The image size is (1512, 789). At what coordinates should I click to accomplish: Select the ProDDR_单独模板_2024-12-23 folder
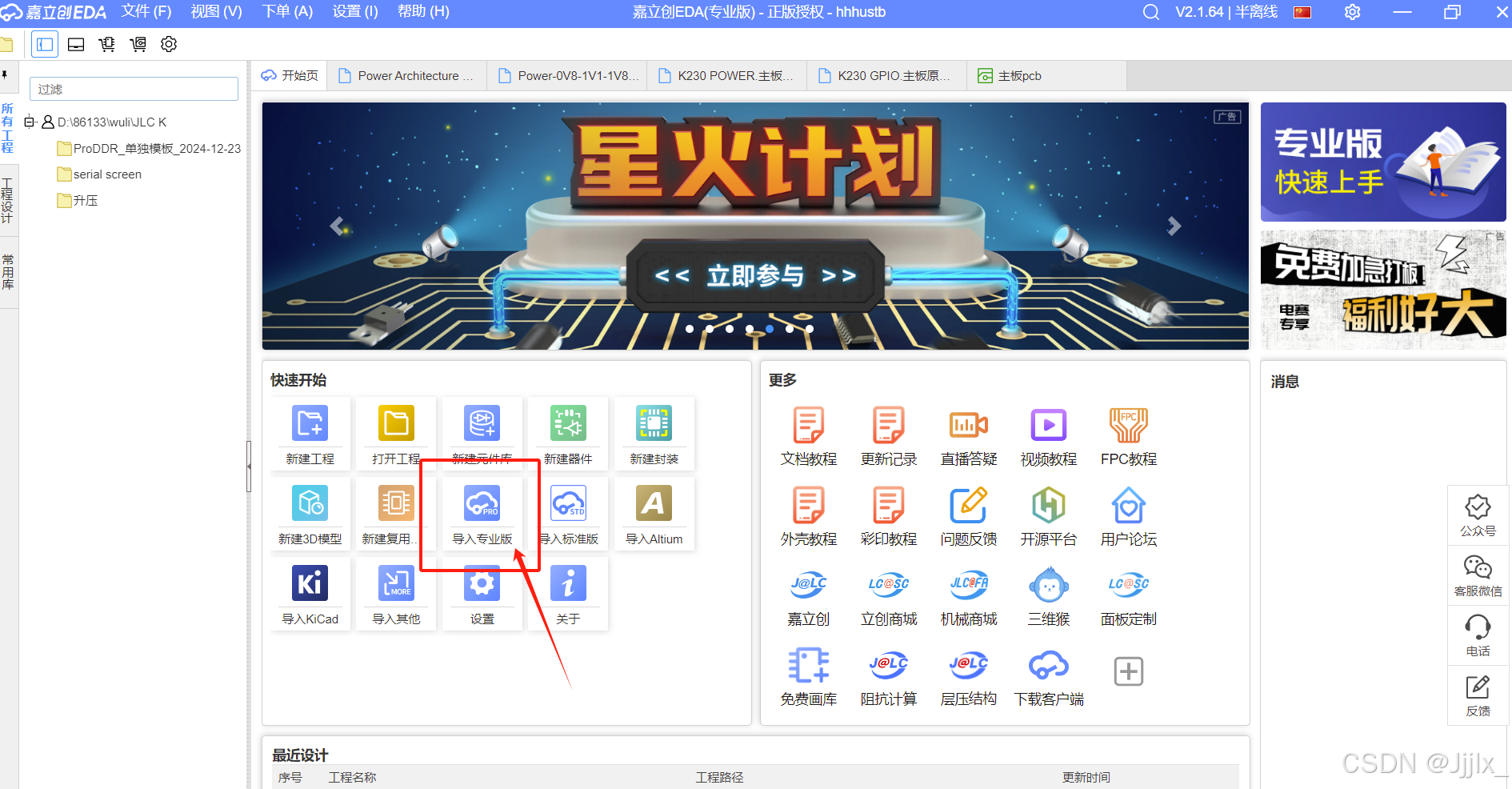(150, 148)
